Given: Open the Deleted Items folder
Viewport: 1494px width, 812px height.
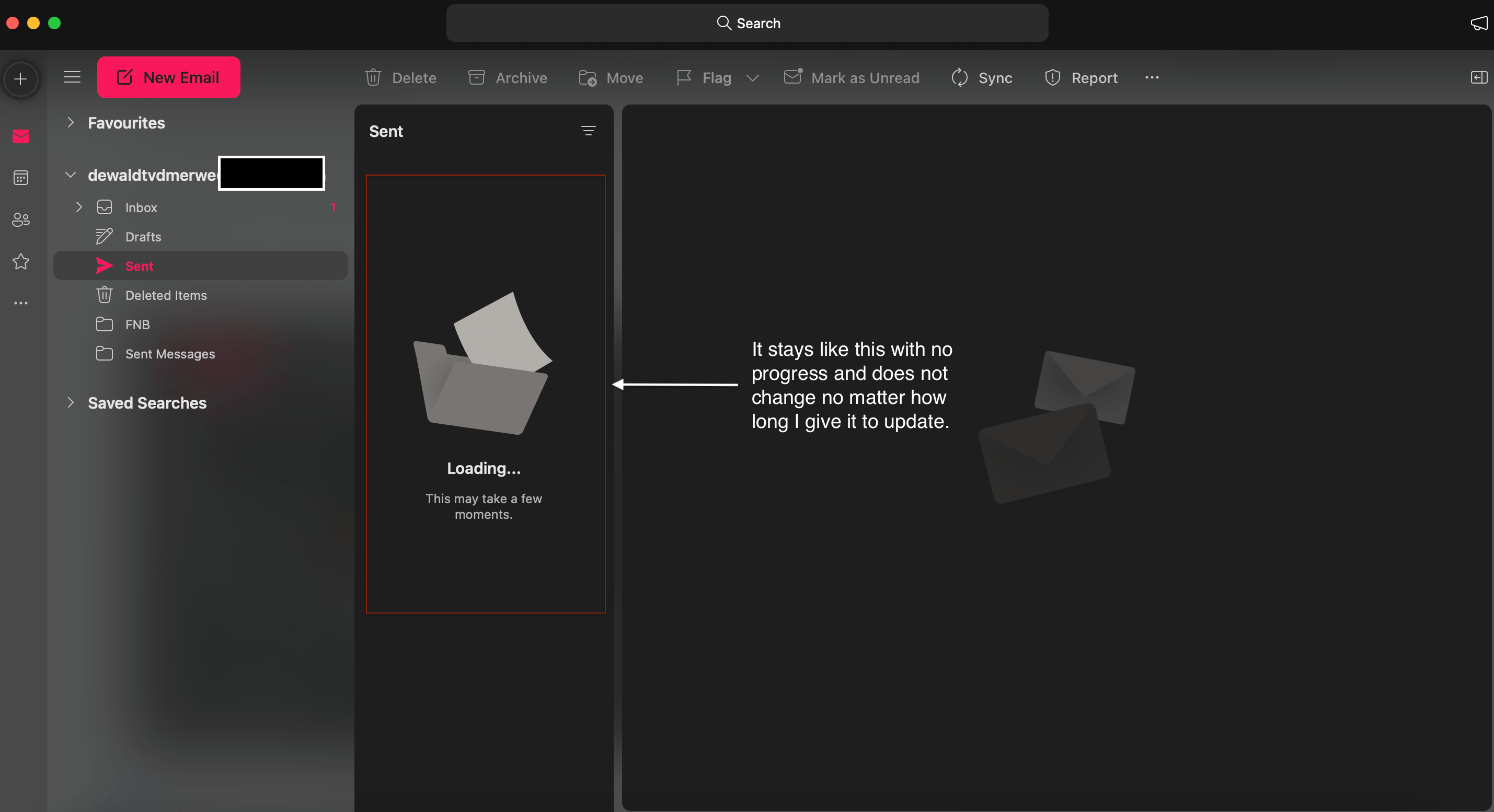Looking at the screenshot, I should point(166,295).
